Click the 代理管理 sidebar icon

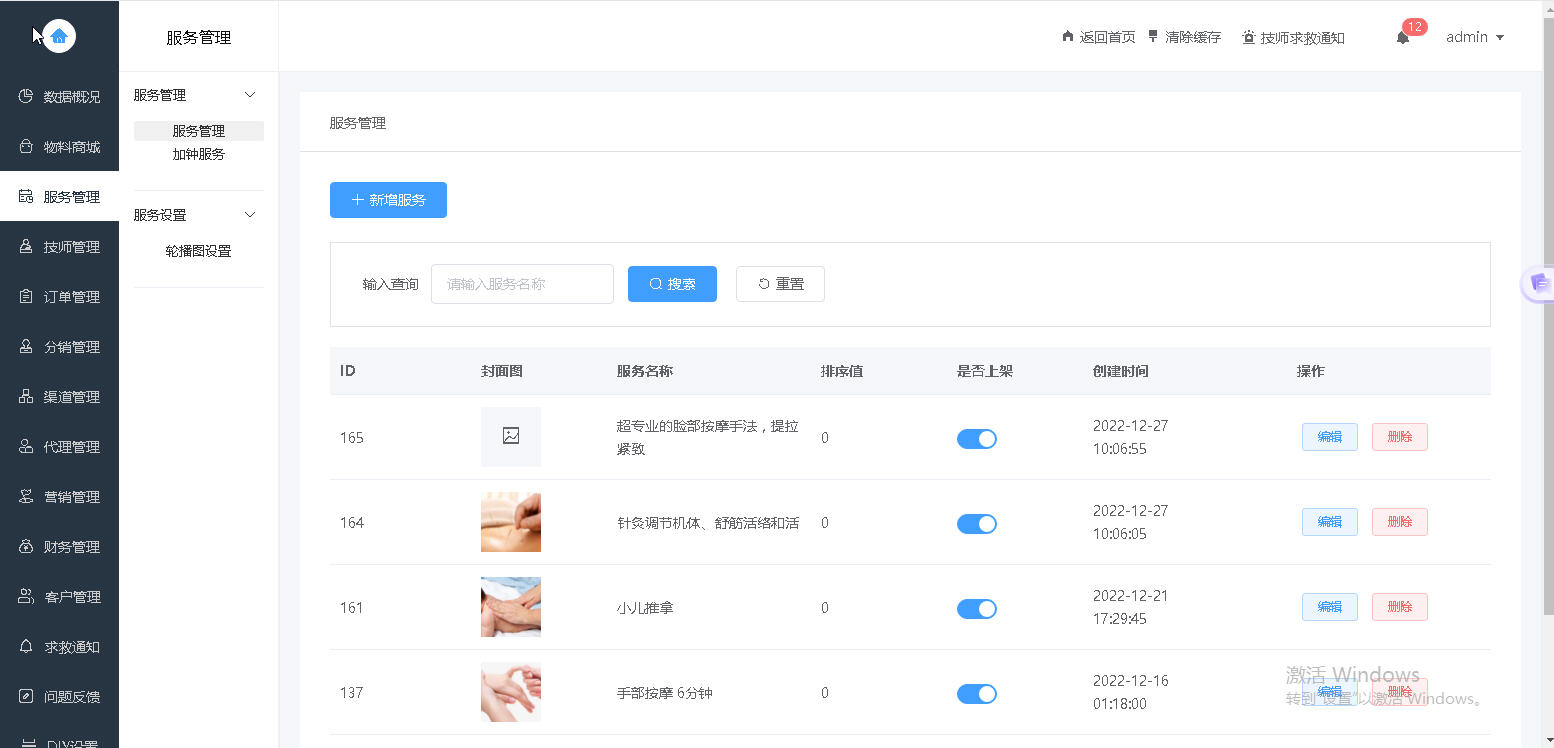pyautogui.click(x=27, y=447)
